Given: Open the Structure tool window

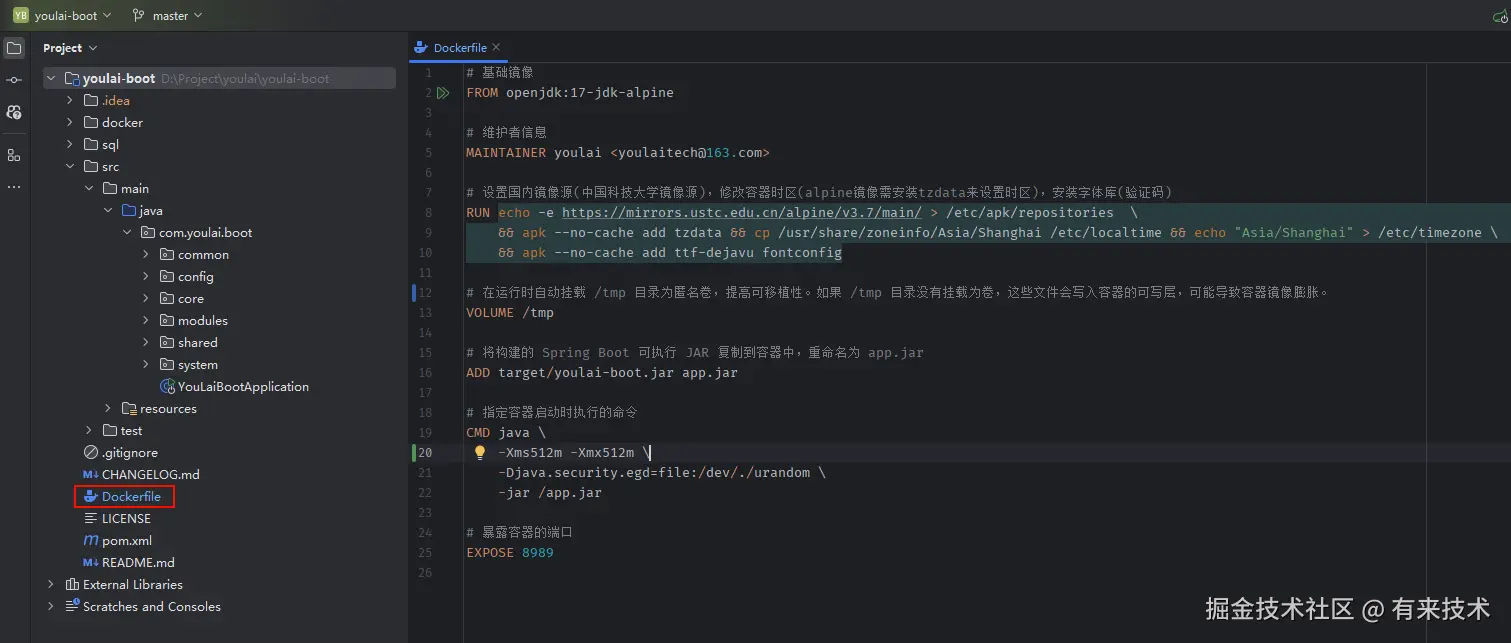Looking at the screenshot, I should tap(14, 155).
